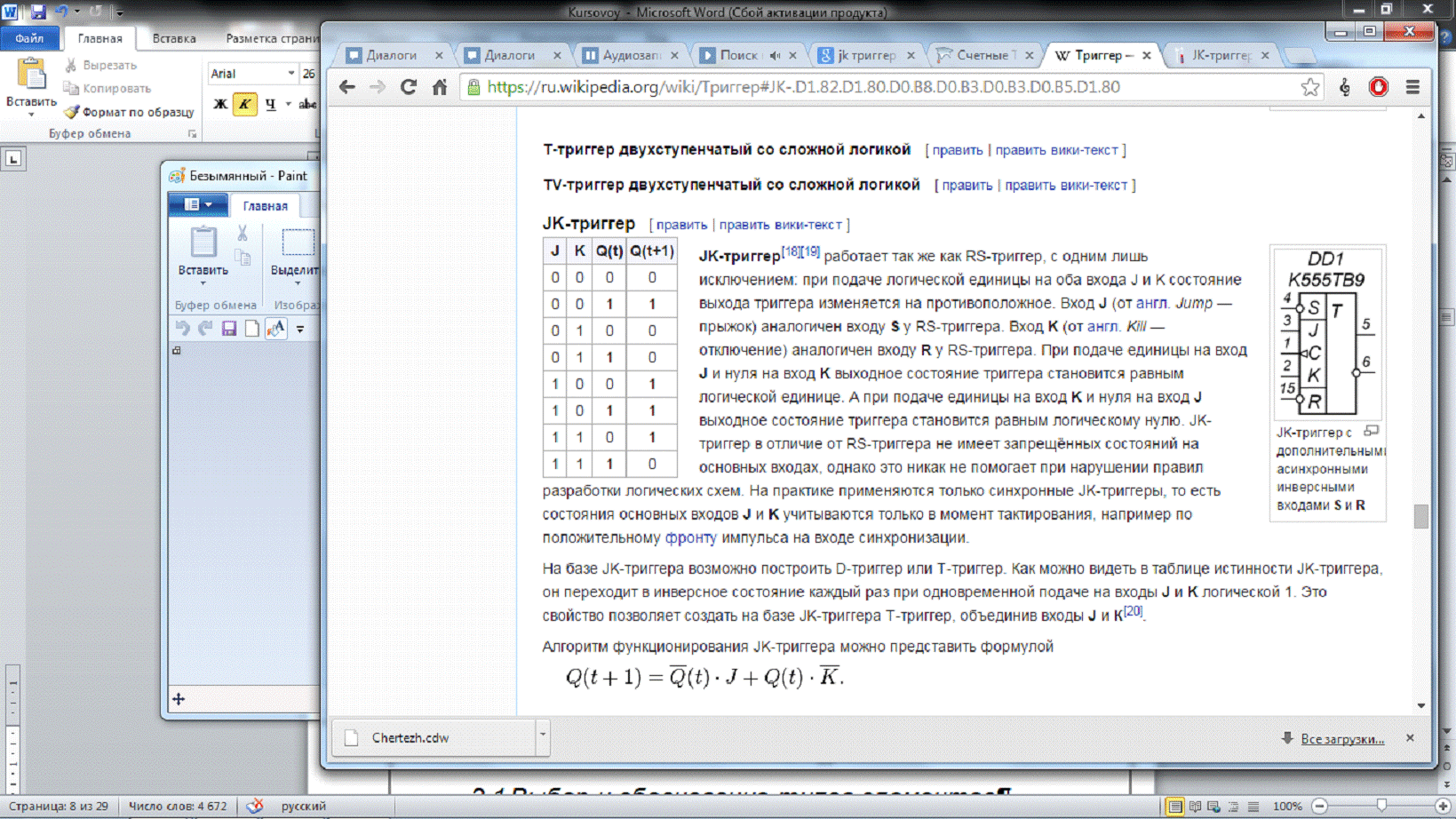
Task: Open the Arial font name dropdown
Action: (x=290, y=74)
